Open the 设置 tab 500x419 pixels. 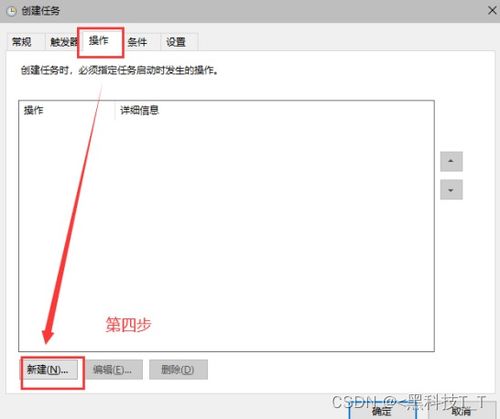pos(176,42)
